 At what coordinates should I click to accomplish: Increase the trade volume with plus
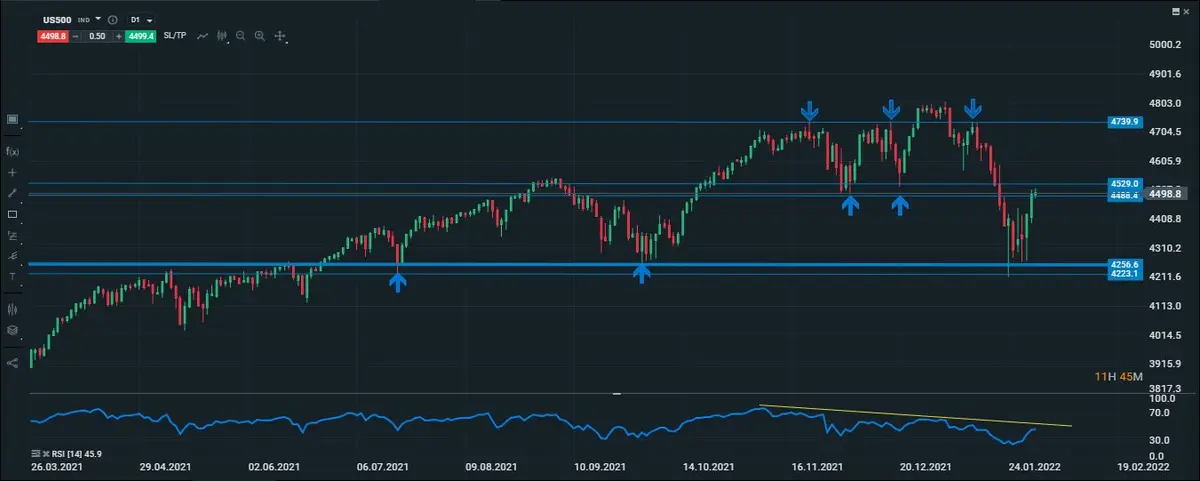tap(118, 36)
